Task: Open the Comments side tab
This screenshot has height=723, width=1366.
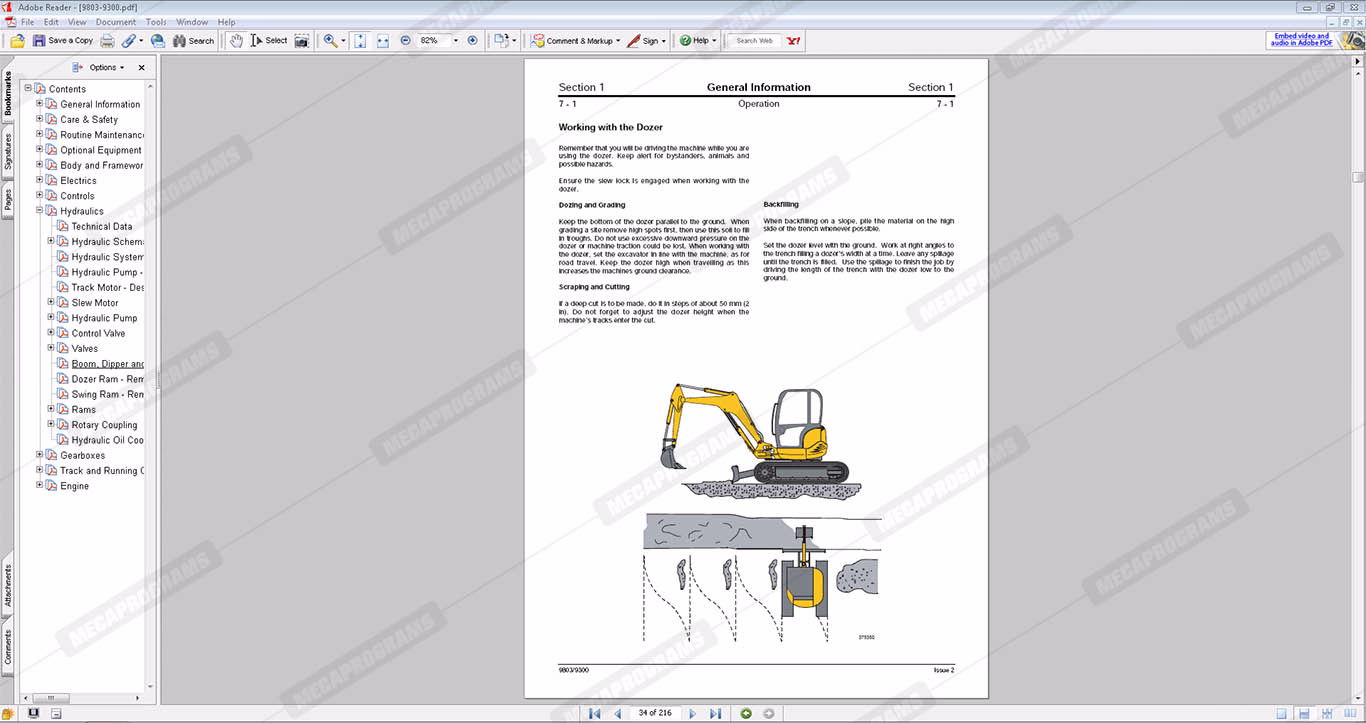Action: 8,646
